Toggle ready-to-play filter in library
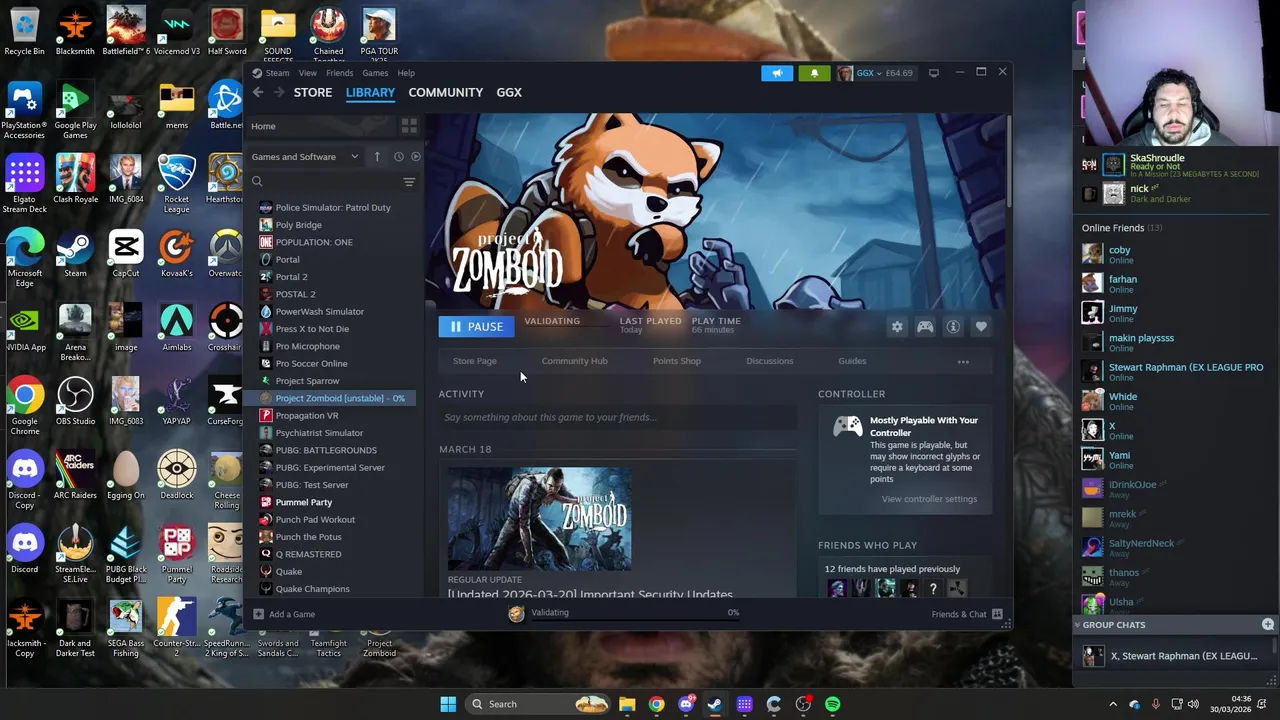The image size is (1280, 720). tap(416, 157)
